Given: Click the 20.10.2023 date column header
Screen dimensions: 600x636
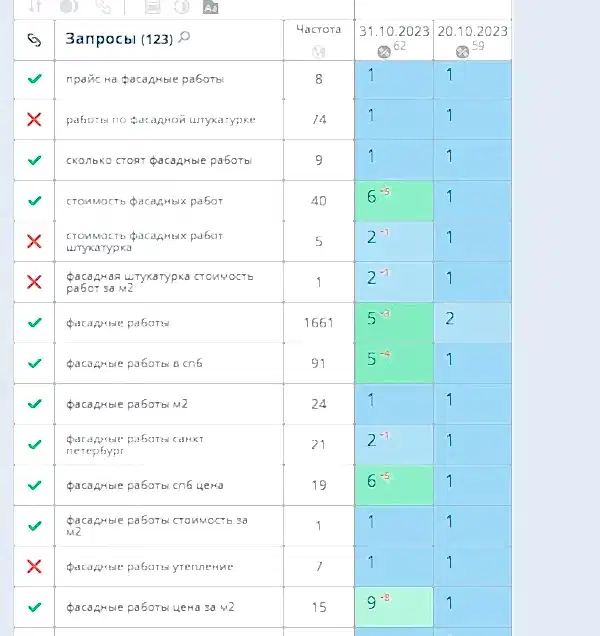Looking at the screenshot, I should click(x=471, y=31).
